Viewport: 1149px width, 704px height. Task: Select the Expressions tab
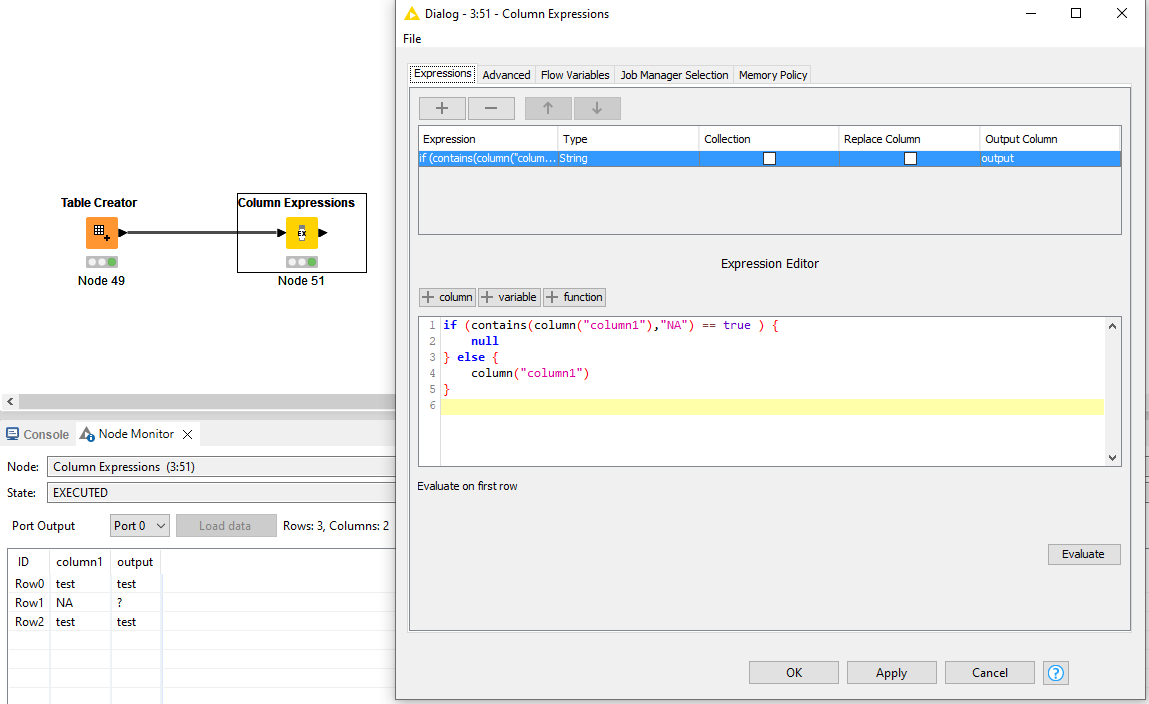point(443,73)
